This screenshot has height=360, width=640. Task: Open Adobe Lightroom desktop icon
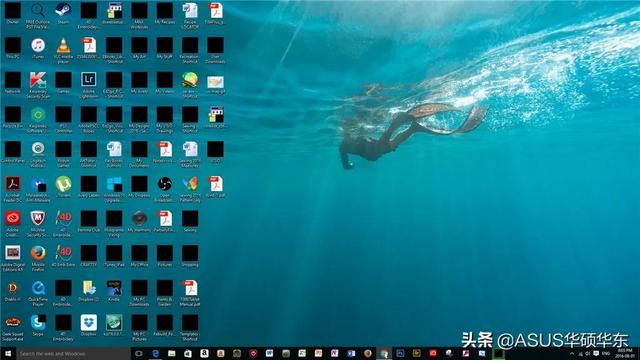[x=89, y=80]
